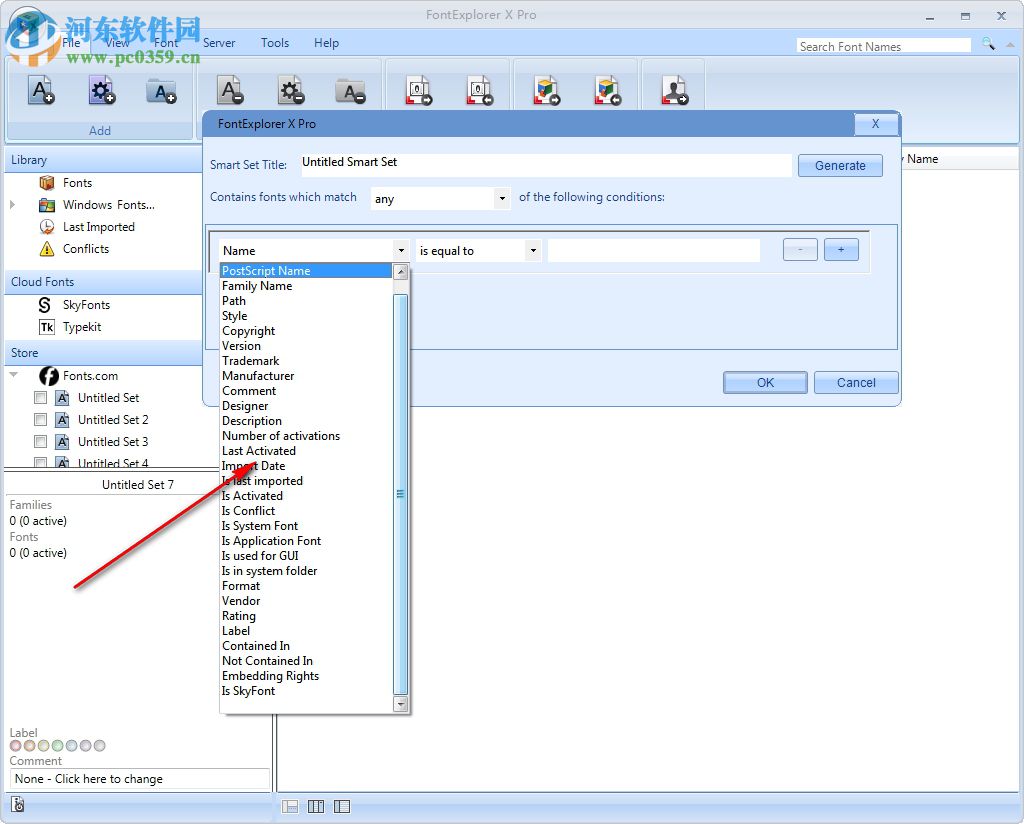
Task: Switch to the column view layout icon
Action: [x=315, y=806]
